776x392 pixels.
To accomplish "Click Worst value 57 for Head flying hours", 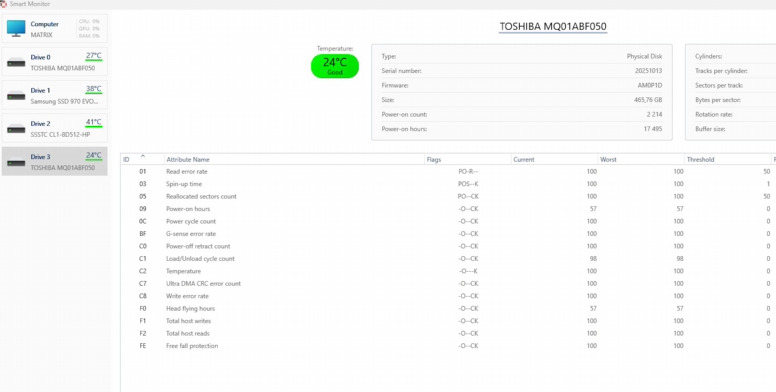I will [x=679, y=308].
